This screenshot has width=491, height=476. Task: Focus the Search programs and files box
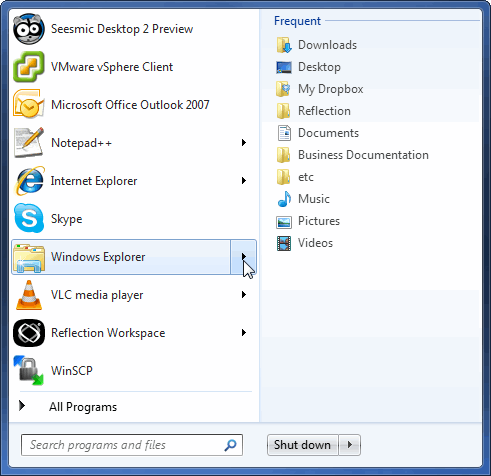tap(132, 445)
